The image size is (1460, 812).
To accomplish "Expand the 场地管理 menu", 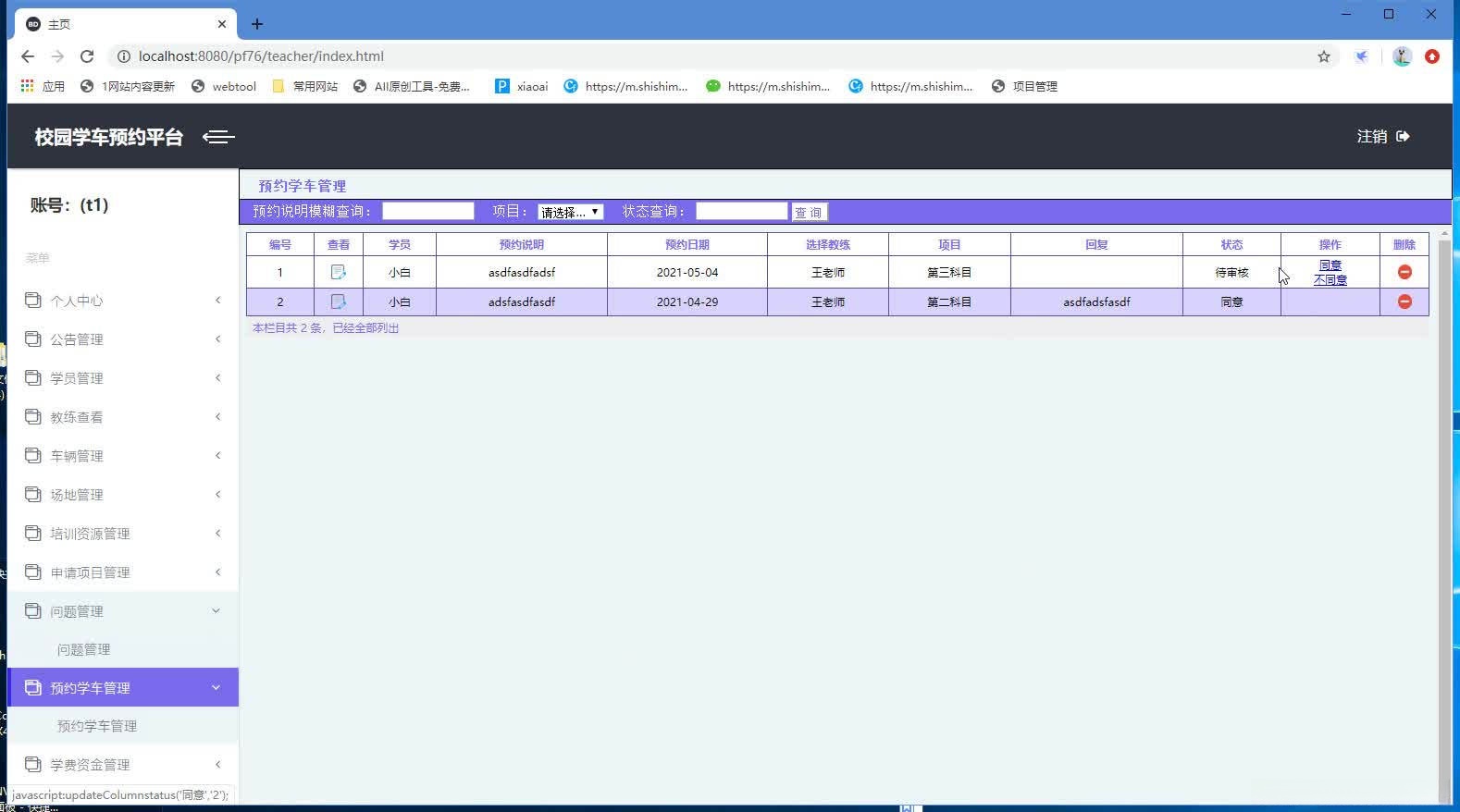I will tap(123, 495).
